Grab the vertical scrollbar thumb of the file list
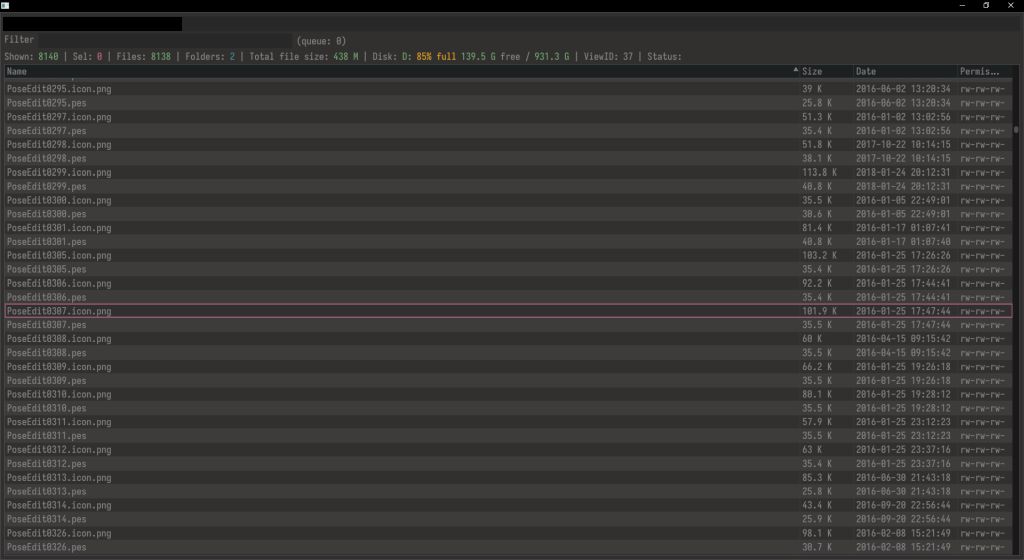This screenshot has width=1024, height=560. point(1016,130)
